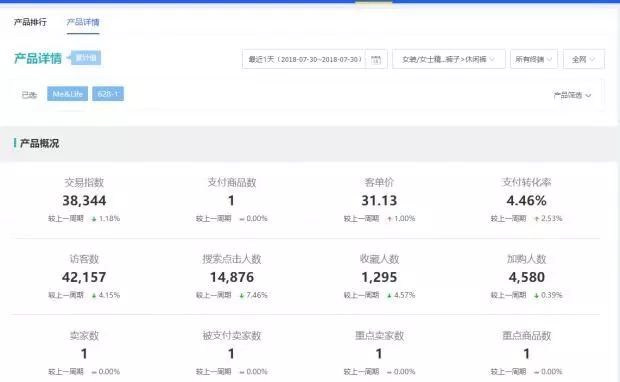Select the 交易指数 metric value 38,344
The height and width of the screenshot is (382, 620).
pyautogui.click(x=84, y=200)
